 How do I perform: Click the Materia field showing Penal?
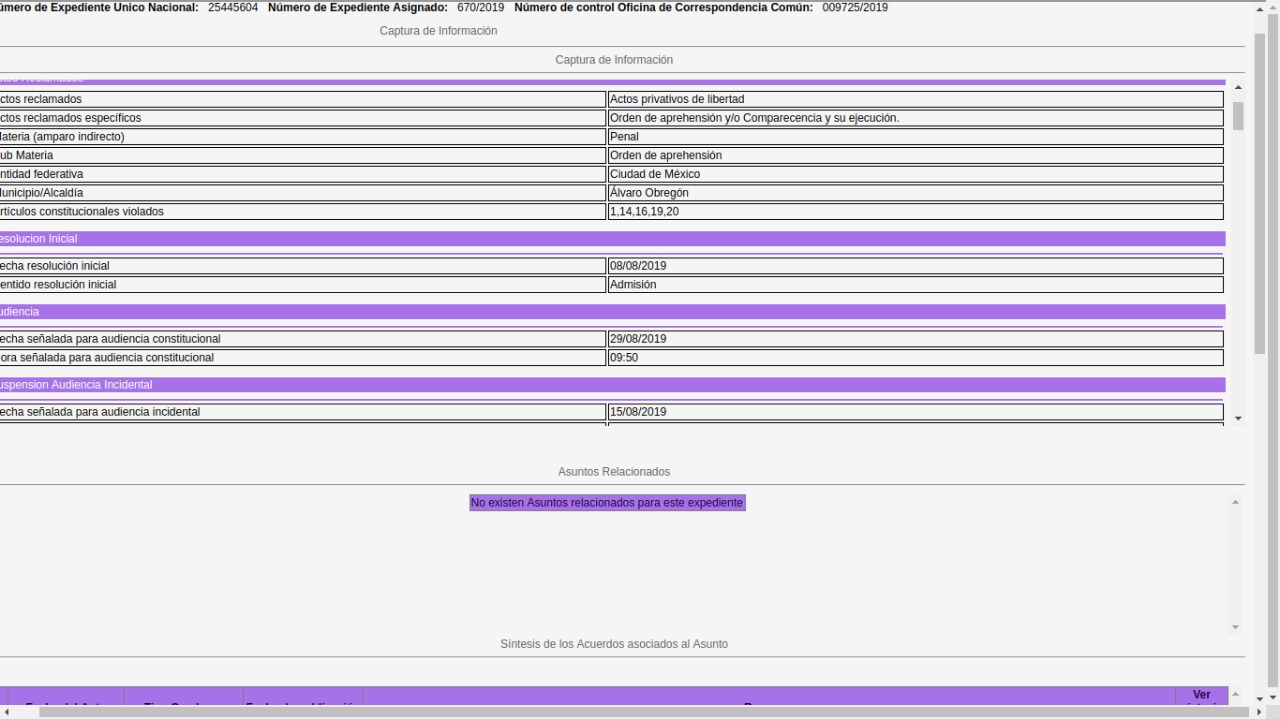click(915, 137)
